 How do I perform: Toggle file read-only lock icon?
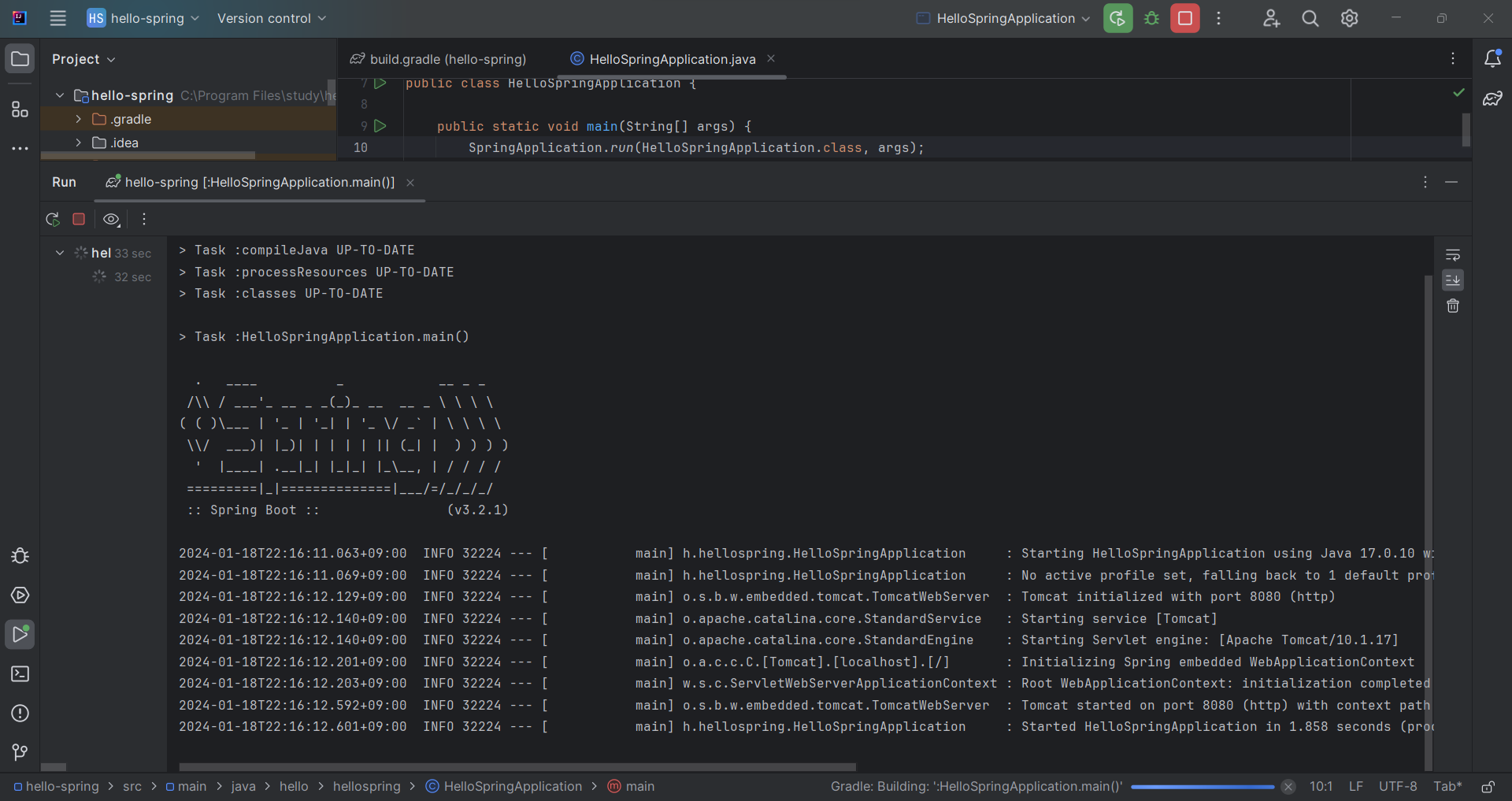[x=1488, y=787]
